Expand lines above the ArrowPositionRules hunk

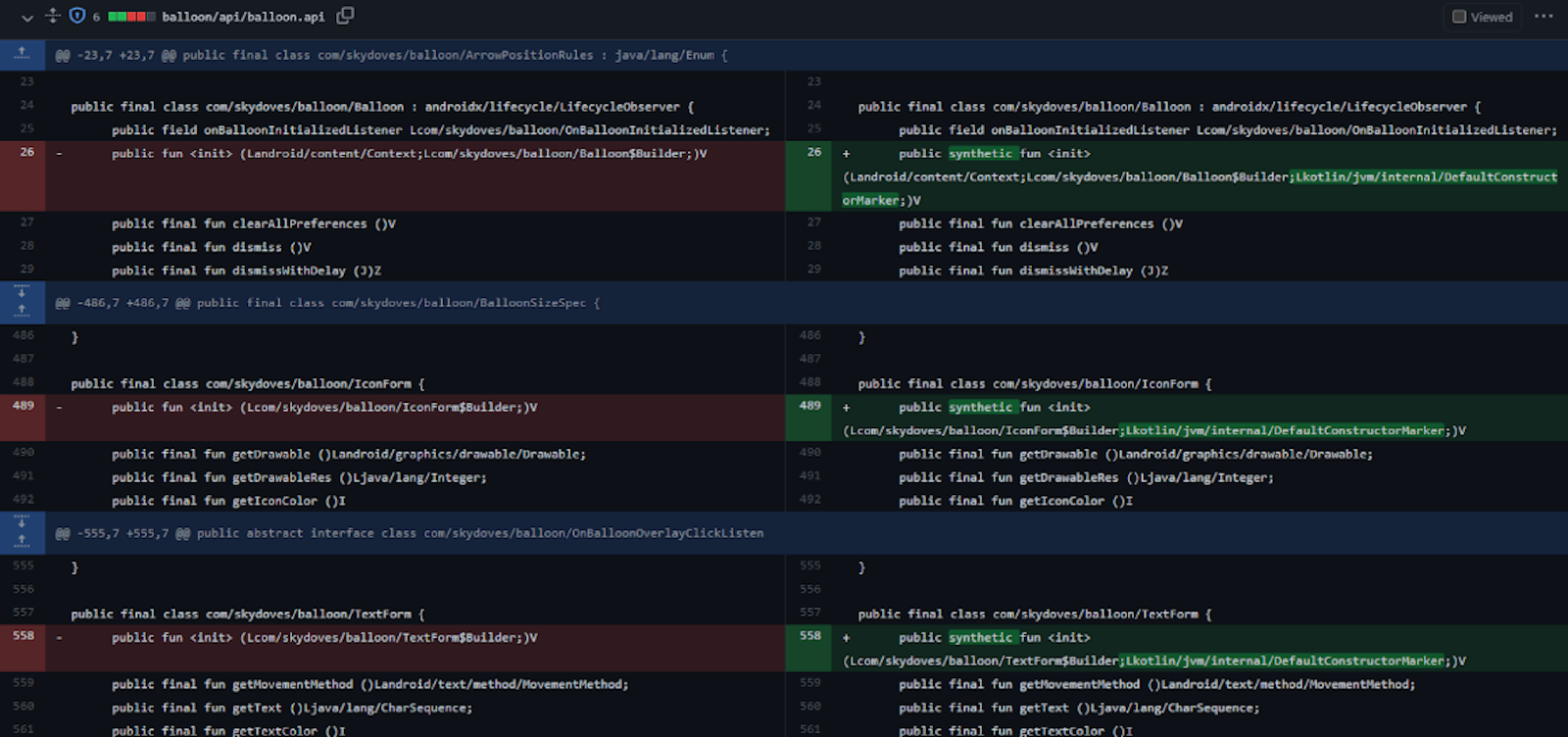click(22, 54)
